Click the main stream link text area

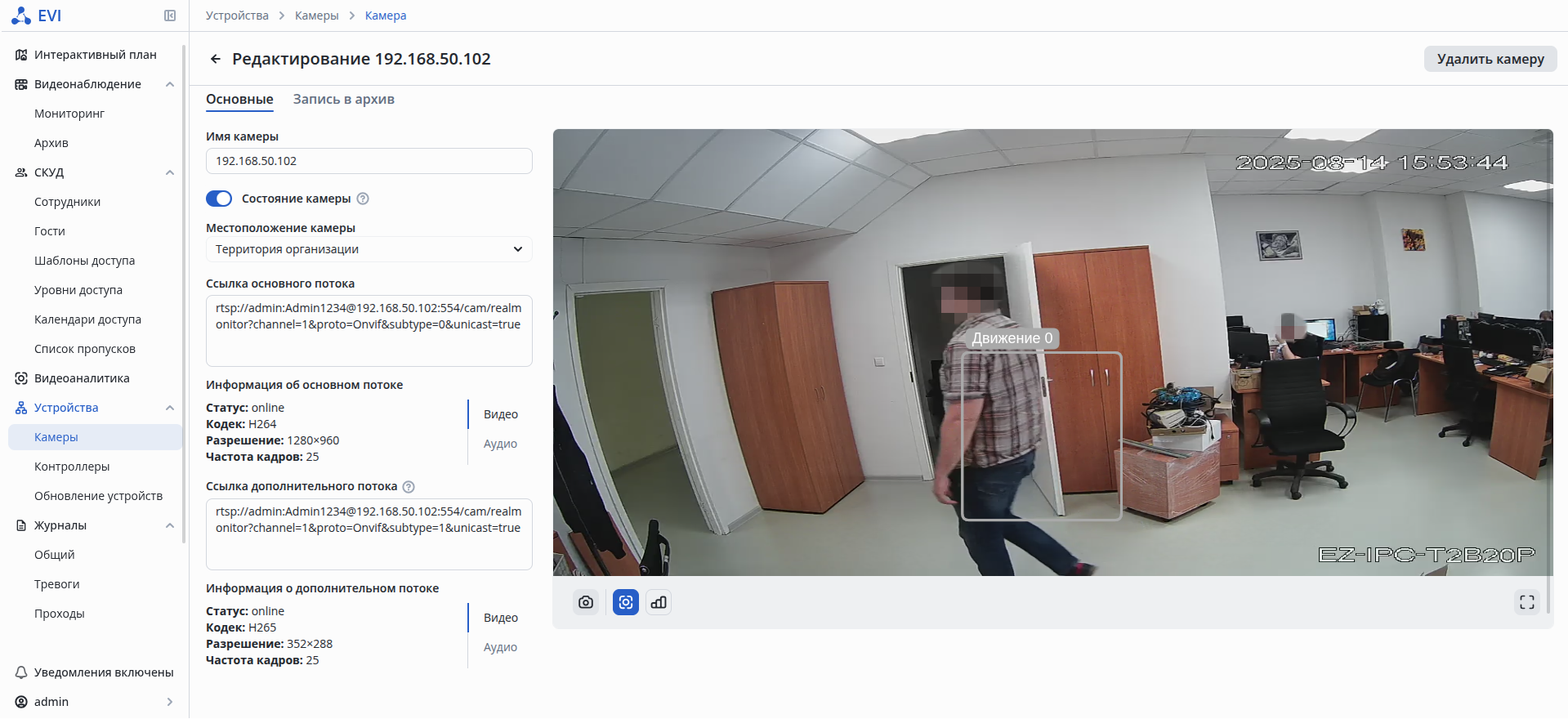[369, 331]
